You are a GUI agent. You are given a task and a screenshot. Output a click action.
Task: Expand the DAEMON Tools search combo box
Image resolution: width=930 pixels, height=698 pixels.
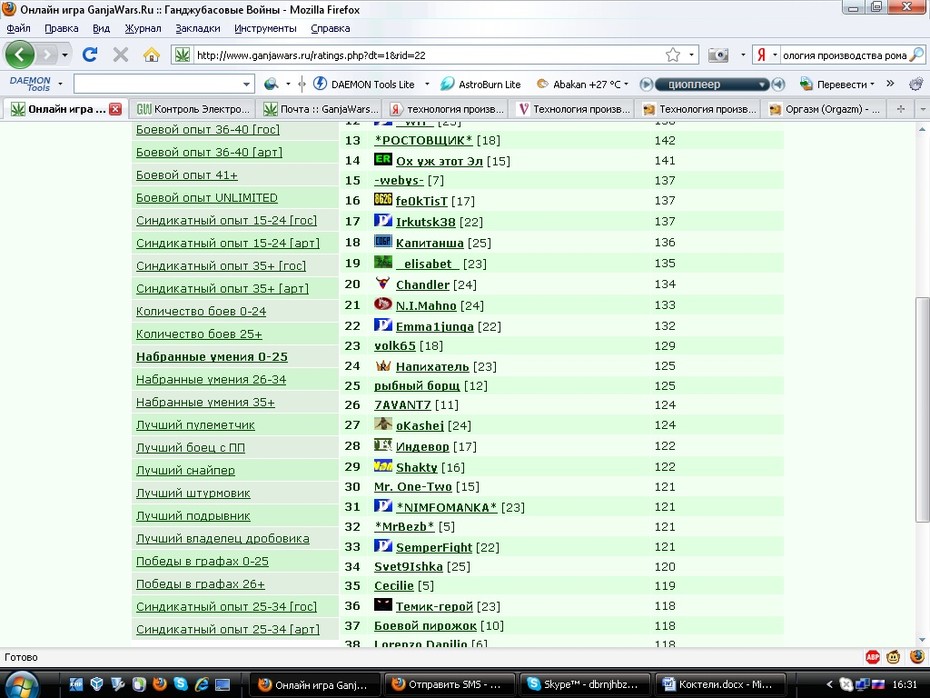246,84
